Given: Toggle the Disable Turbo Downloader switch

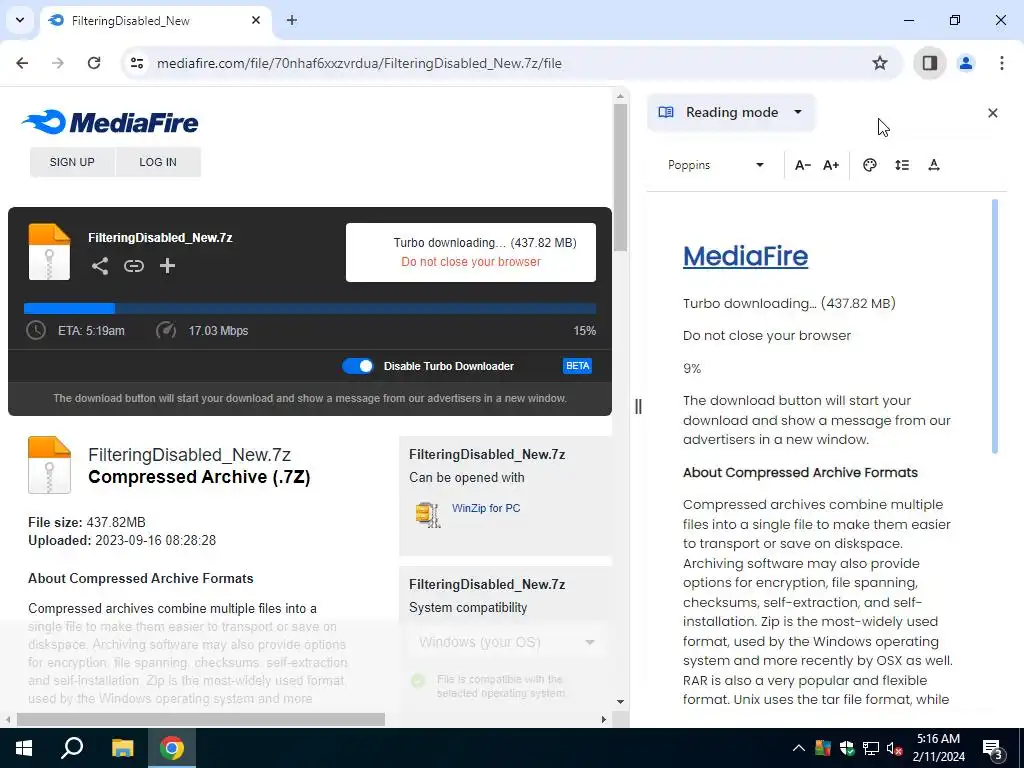Looking at the screenshot, I should 358,366.
